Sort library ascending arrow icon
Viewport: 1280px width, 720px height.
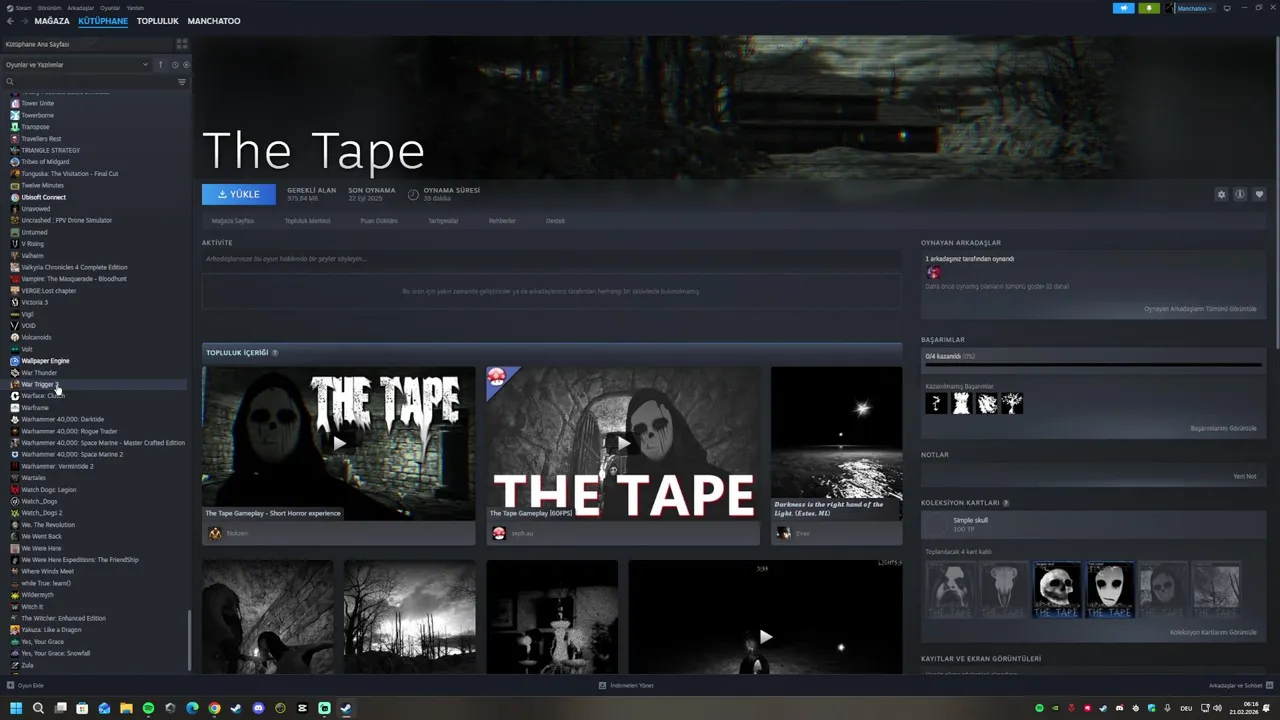tap(160, 65)
